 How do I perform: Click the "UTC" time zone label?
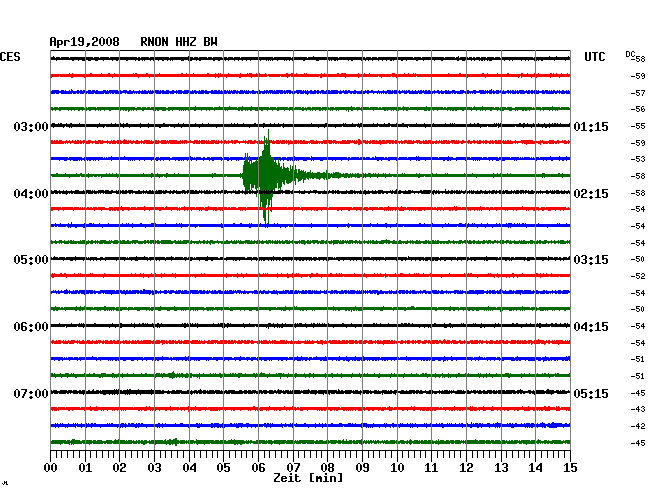point(594,57)
